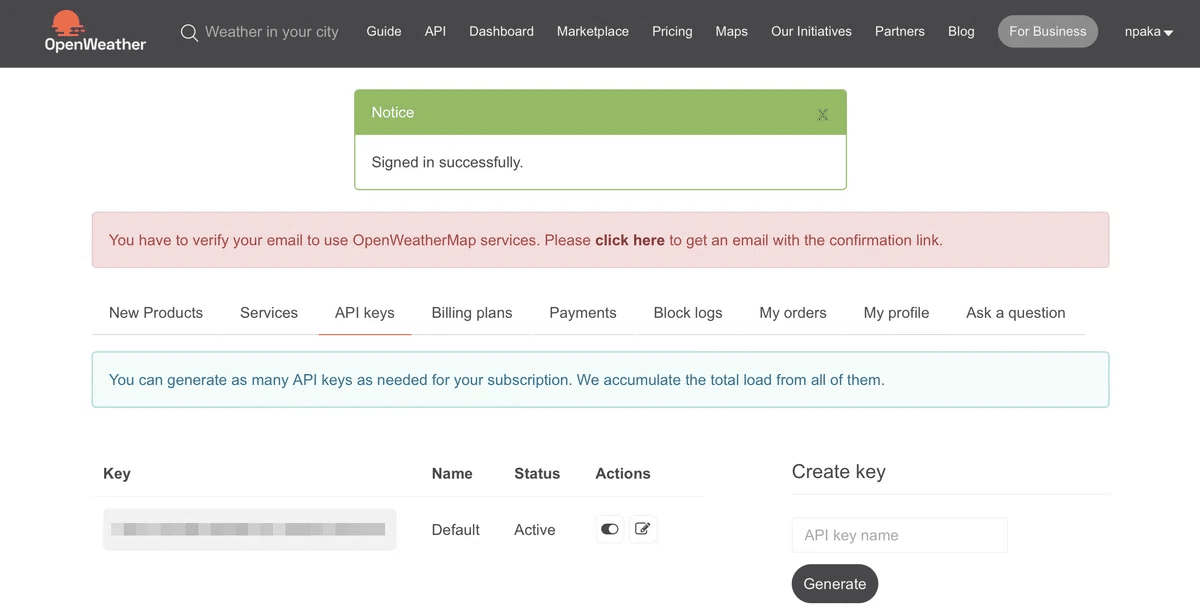Open the Pricing page link
The height and width of the screenshot is (614, 1200).
pyautogui.click(x=672, y=32)
